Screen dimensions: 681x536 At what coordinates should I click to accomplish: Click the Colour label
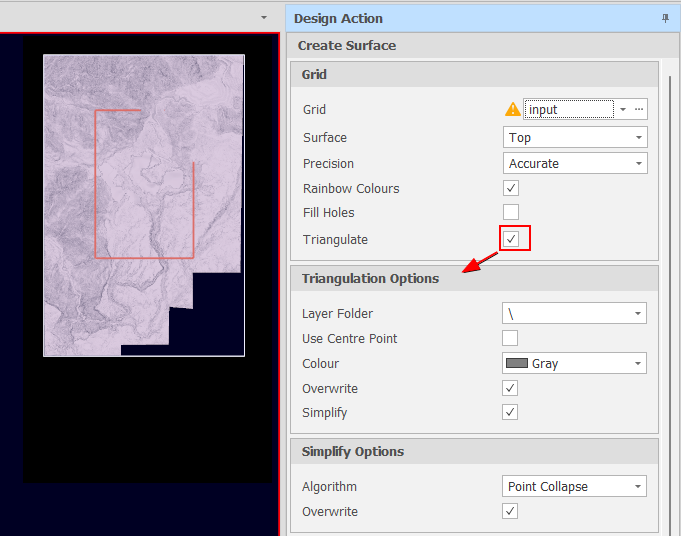pyautogui.click(x=320, y=364)
